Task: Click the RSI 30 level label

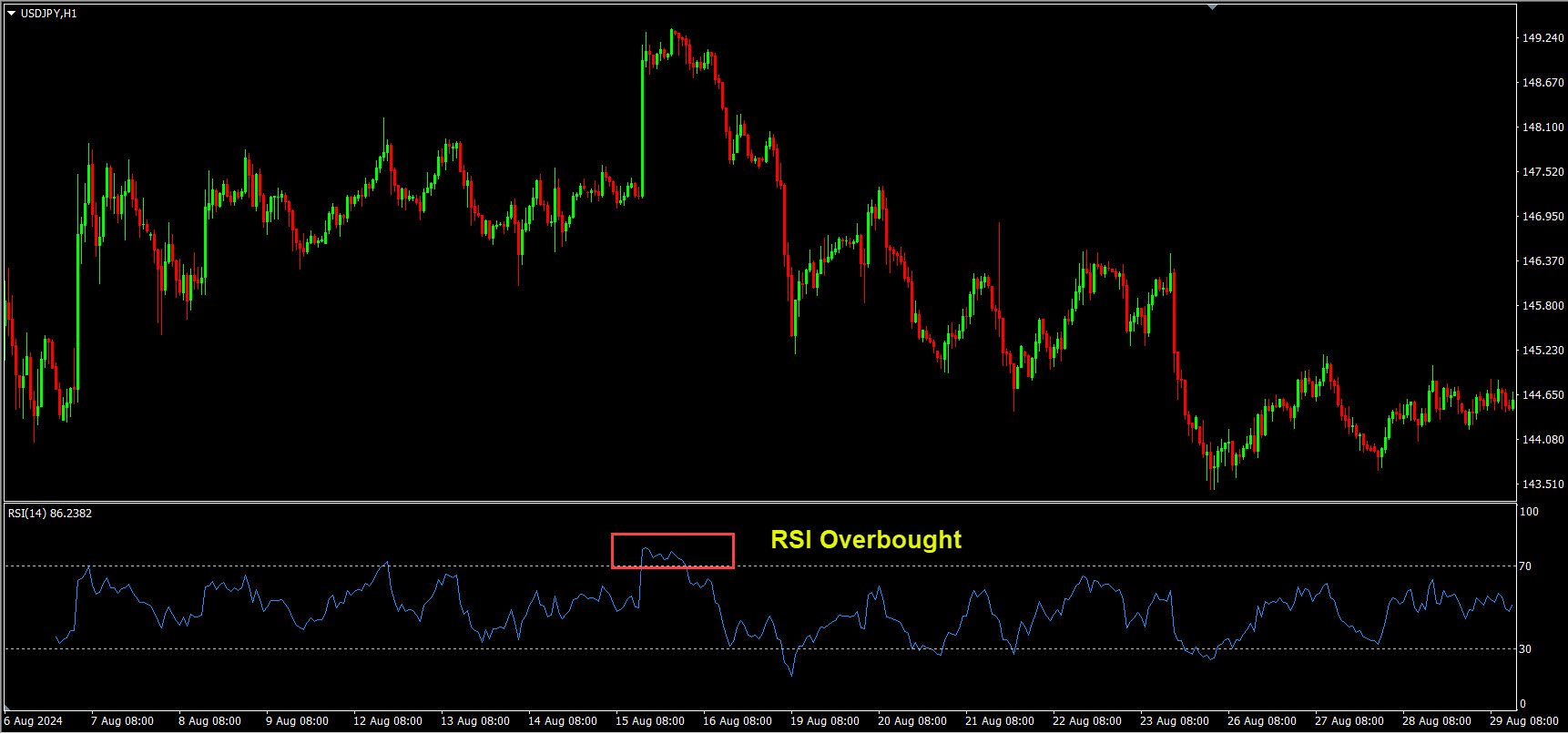Action: pyautogui.click(x=1525, y=649)
